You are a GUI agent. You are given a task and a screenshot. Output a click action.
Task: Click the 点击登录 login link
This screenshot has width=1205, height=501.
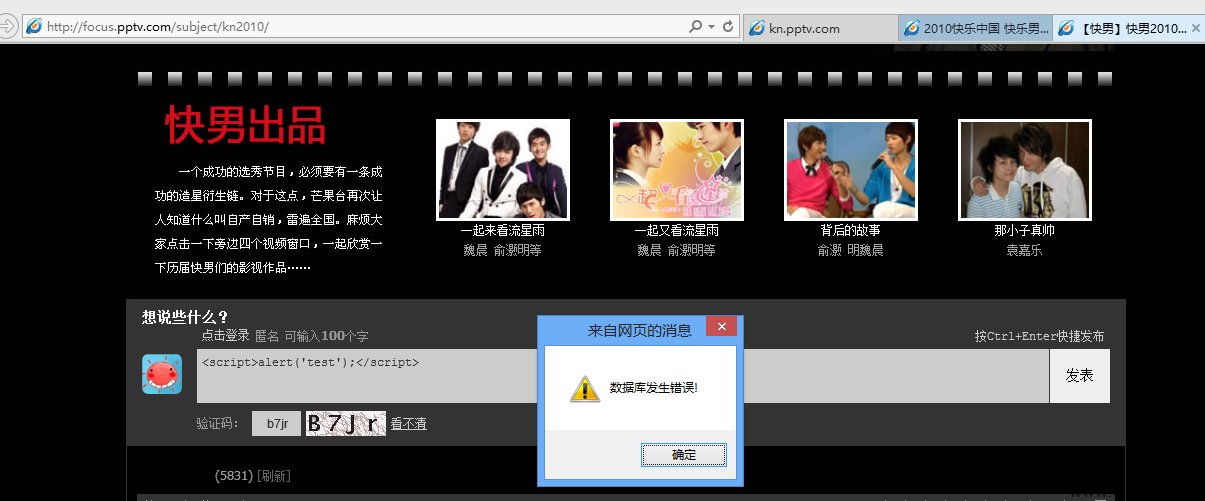click(x=225, y=336)
